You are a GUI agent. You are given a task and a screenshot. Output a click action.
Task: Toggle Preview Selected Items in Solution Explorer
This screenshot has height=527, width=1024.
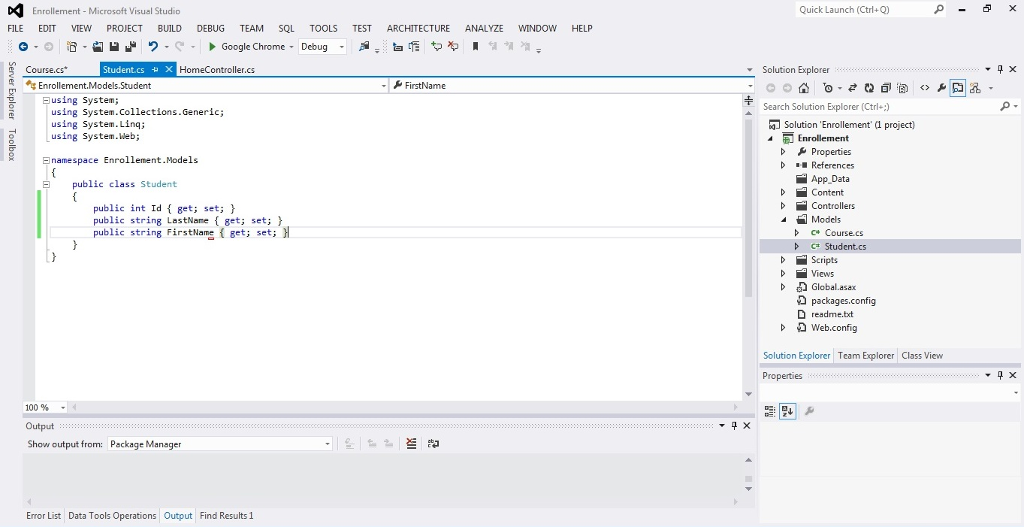[958, 88]
